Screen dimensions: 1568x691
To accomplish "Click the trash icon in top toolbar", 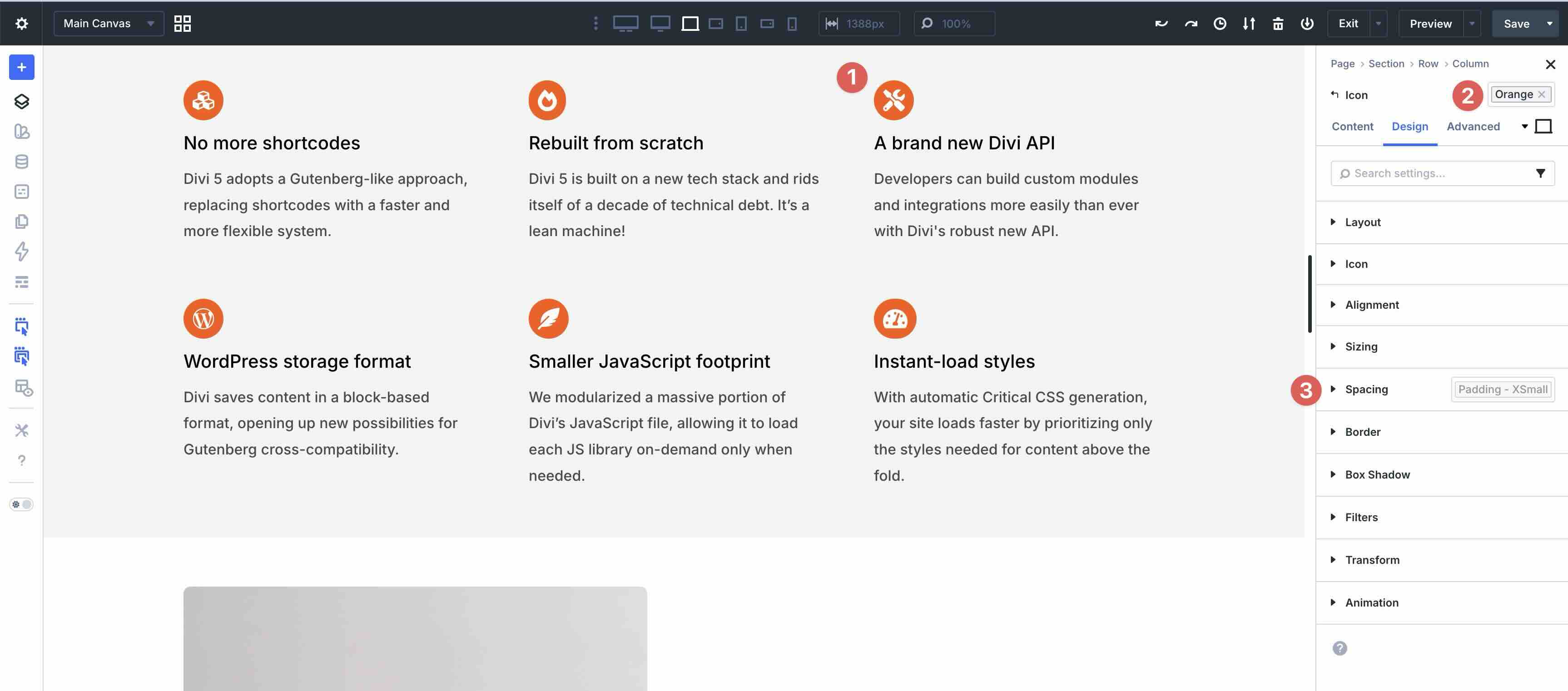I will click(1278, 24).
